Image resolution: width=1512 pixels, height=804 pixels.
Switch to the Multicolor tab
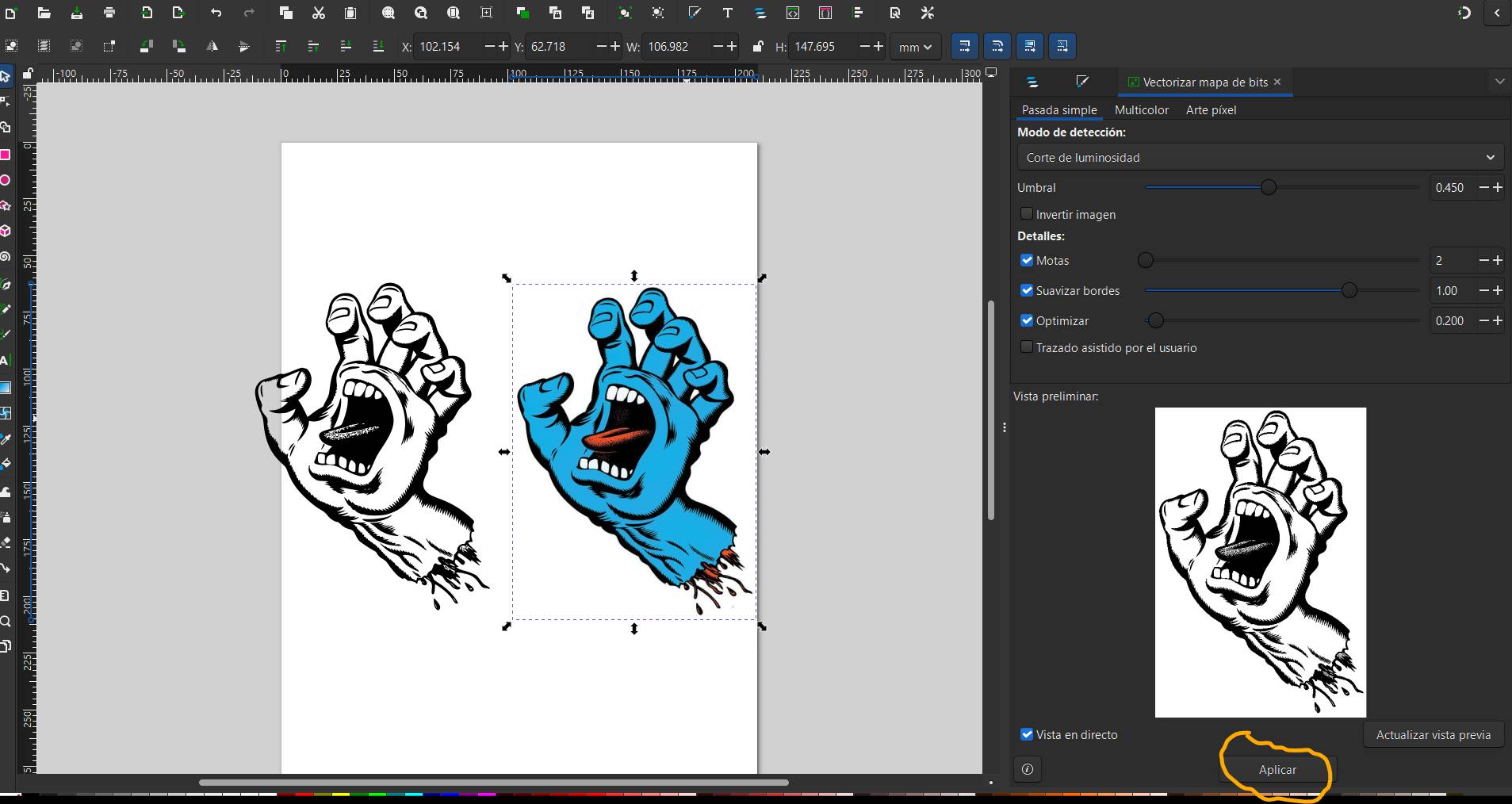[1142, 109]
